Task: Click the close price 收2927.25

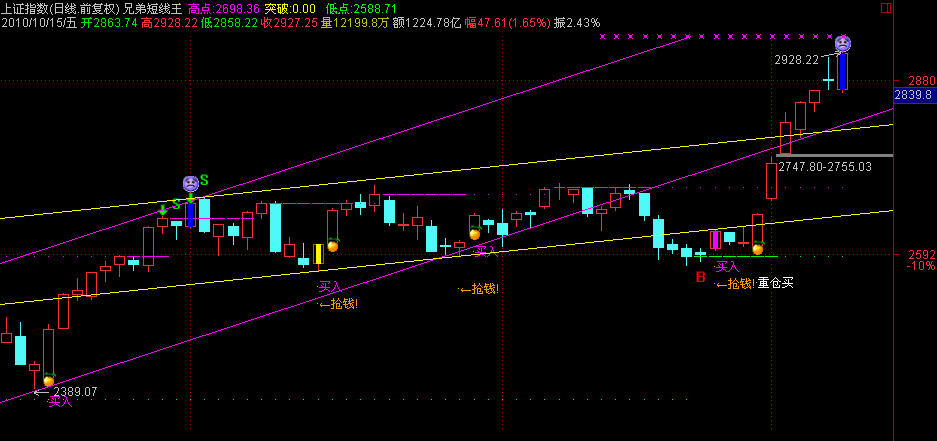Action: (x=290, y=23)
